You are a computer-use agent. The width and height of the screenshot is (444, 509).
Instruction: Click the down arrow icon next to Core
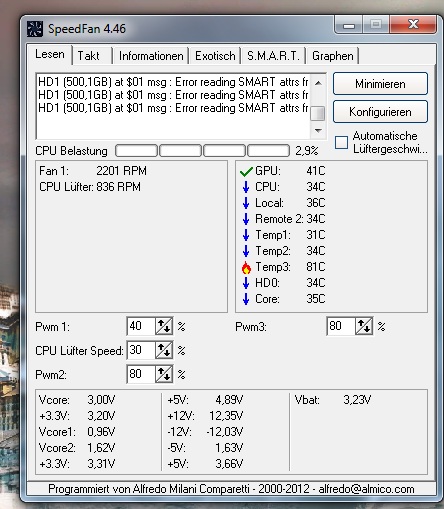point(246,299)
